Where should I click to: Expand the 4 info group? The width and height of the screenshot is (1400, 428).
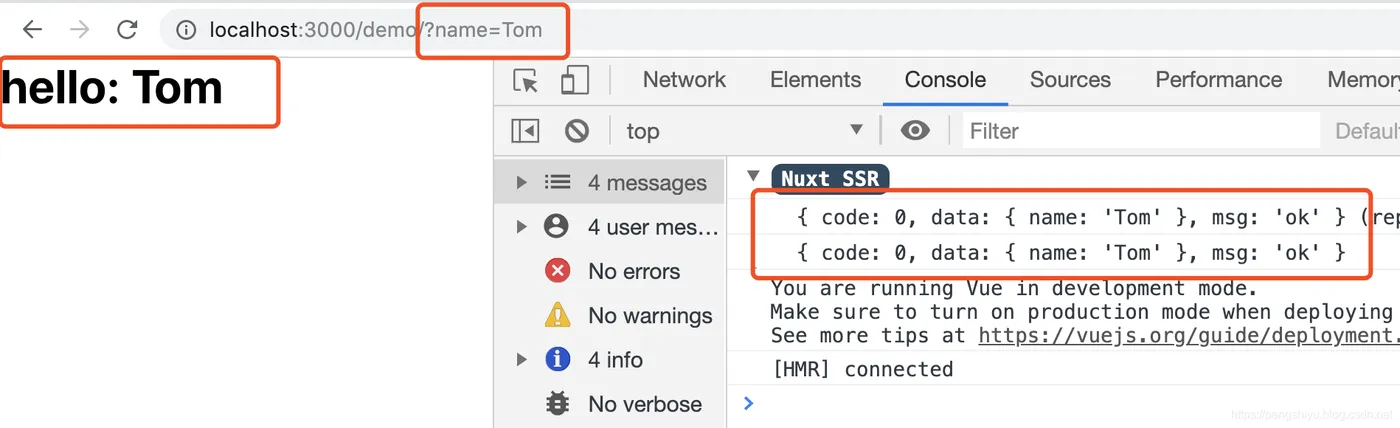click(x=521, y=360)
